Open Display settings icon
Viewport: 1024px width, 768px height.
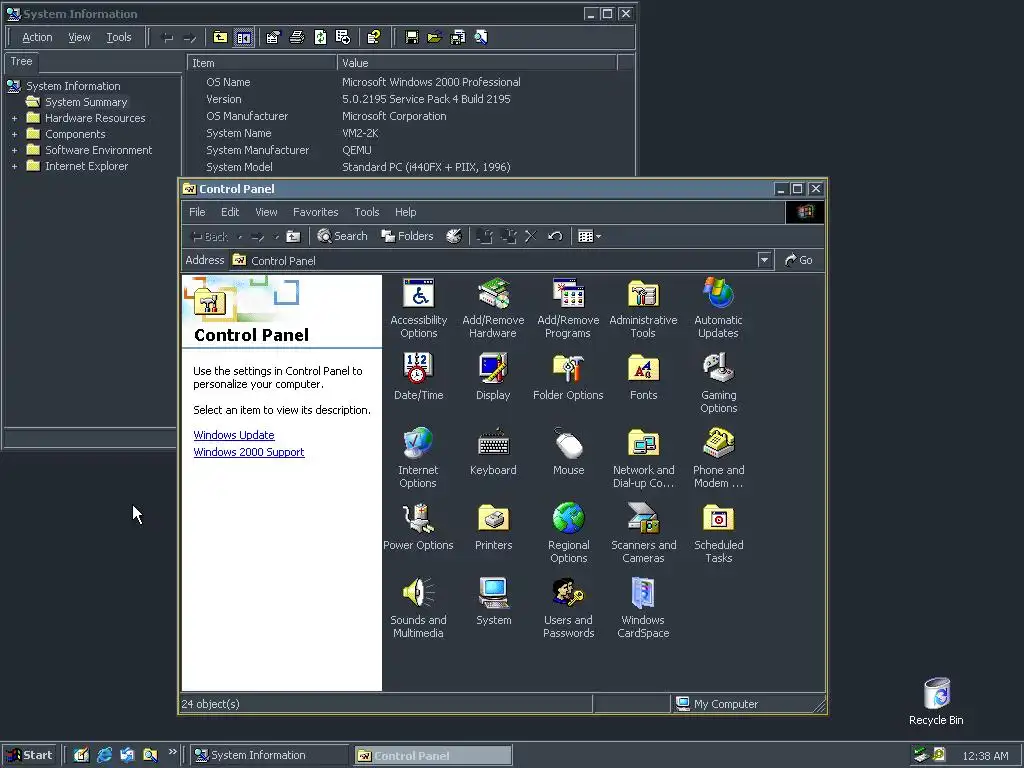pyautogui.click(x=493, y=376)
